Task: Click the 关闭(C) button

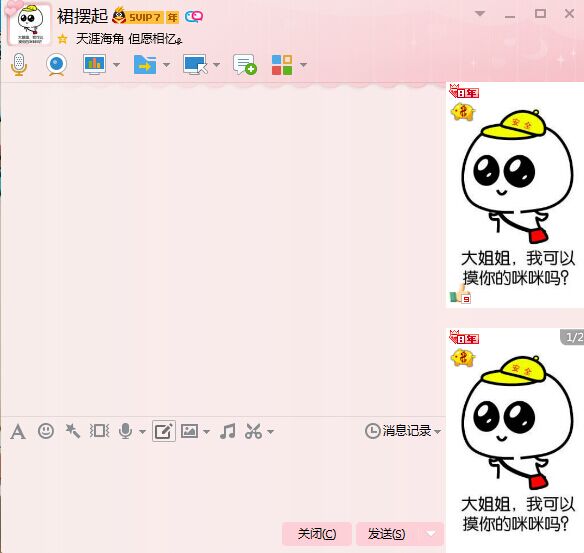Action: (x=317, y=534)
